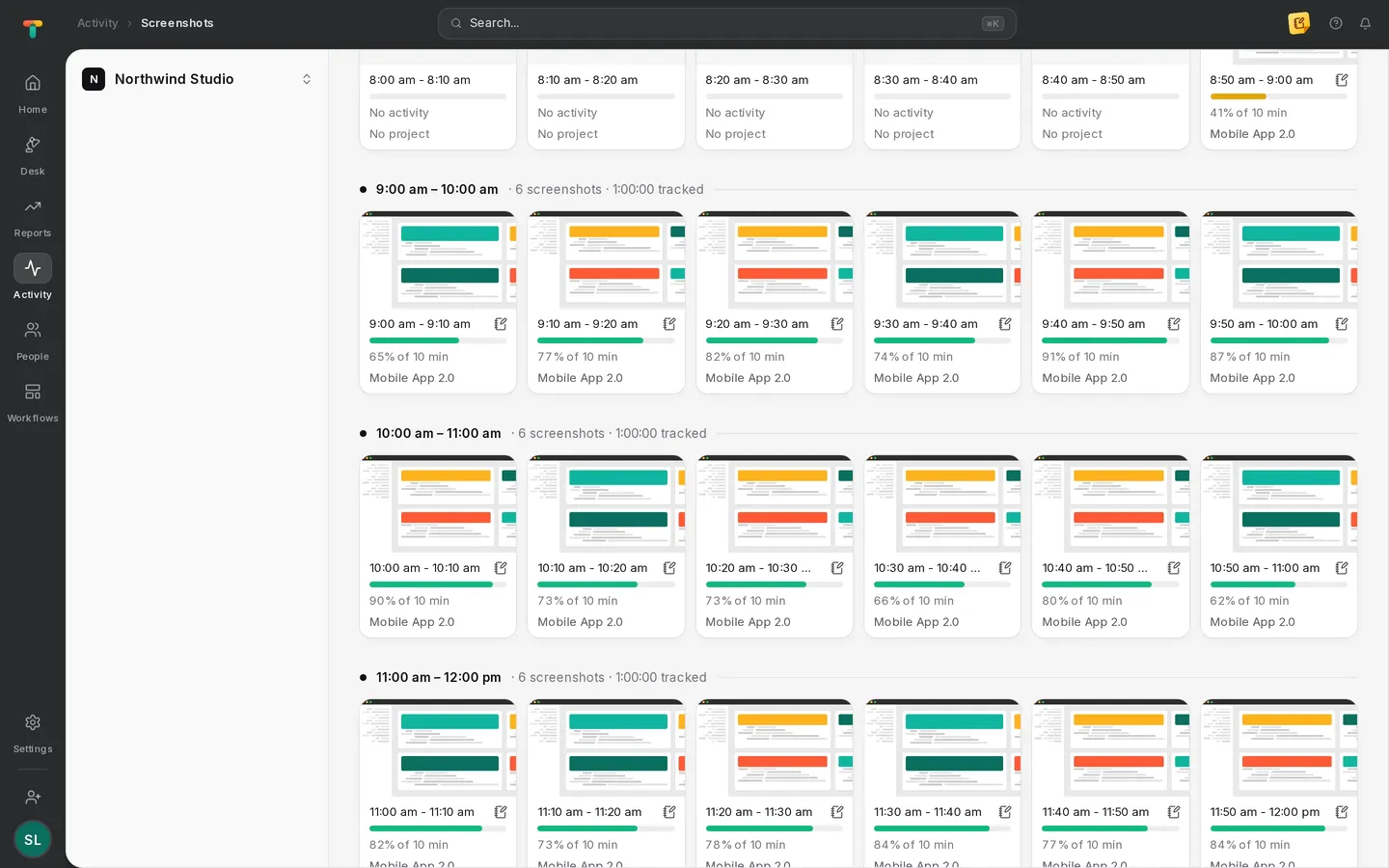
Task: Click the app logo in top-left
Action: pos(33,28)
